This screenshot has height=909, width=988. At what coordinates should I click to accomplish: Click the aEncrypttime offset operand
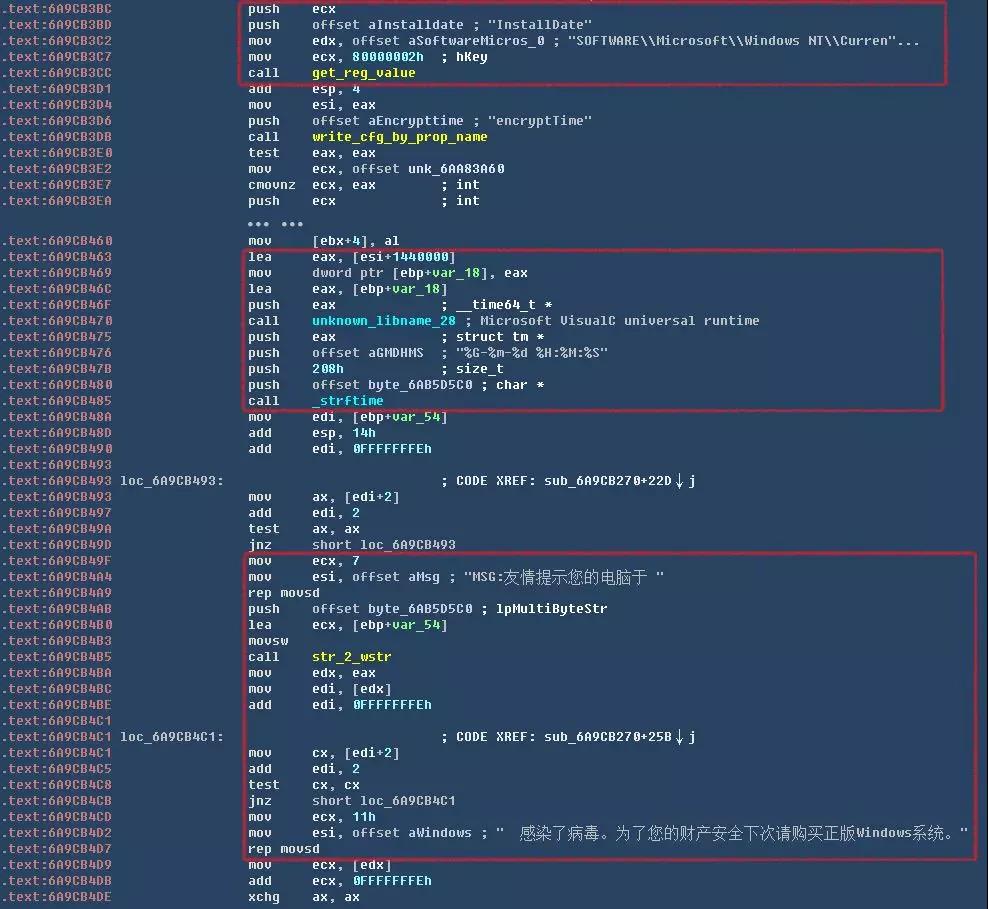[415, 121]
